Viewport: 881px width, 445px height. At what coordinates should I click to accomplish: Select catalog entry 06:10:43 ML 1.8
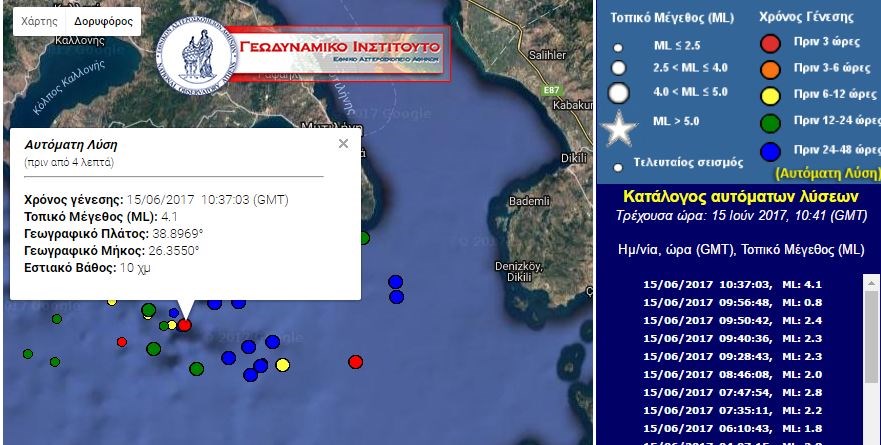click(x=733, y=429)
